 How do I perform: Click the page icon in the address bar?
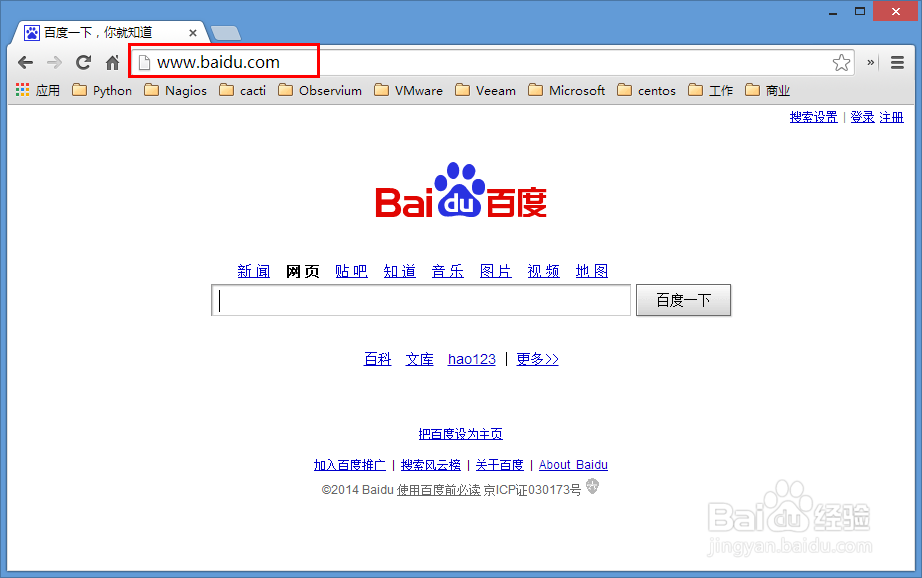144,62
